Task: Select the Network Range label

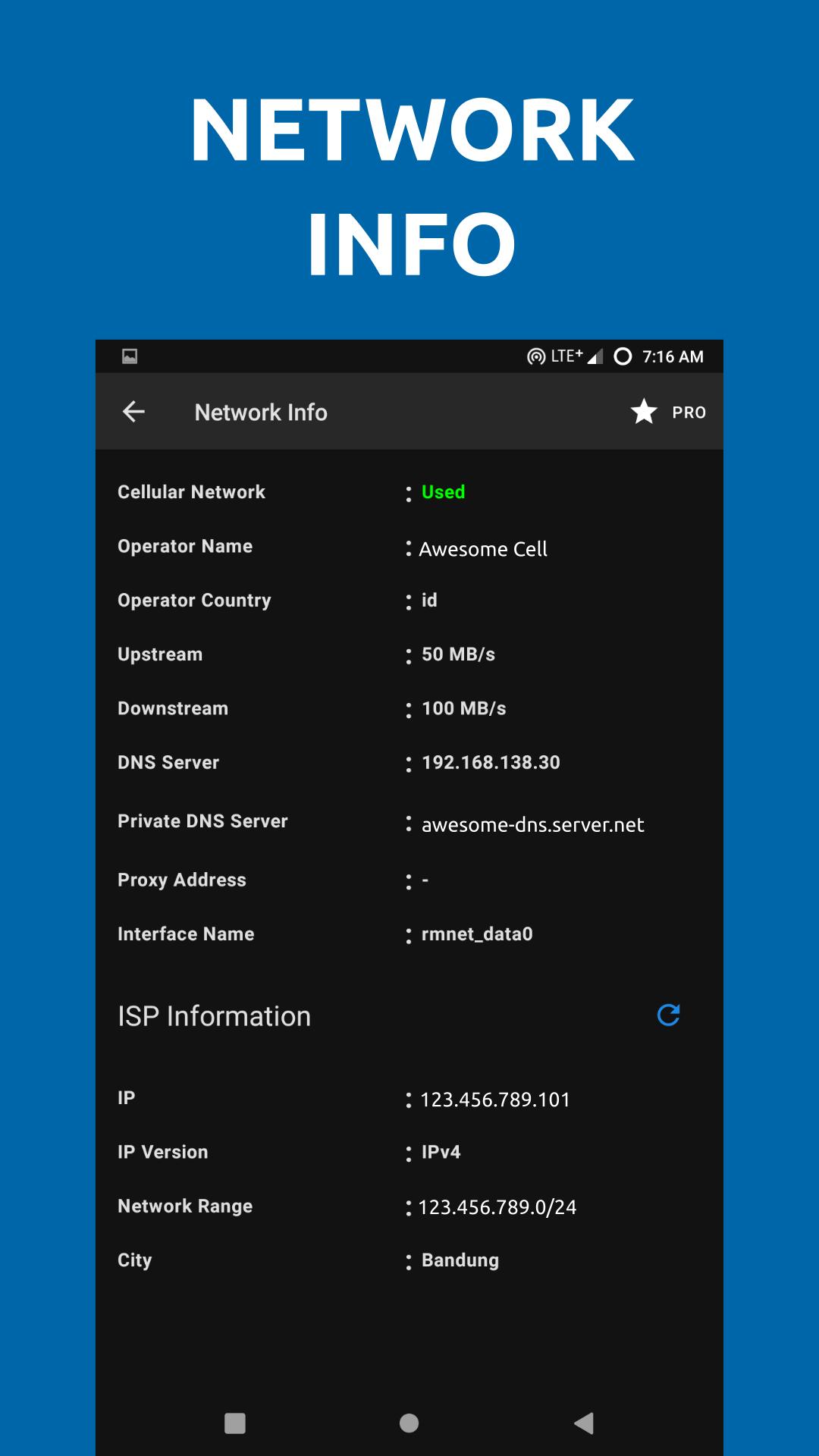Action: tap(185, 1207)
